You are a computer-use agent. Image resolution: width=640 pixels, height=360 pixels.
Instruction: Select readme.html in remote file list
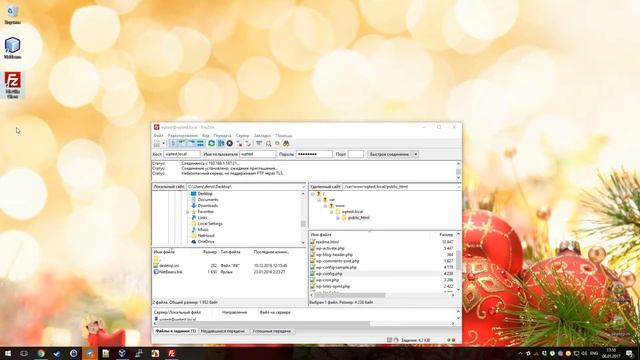click(x=327, y=242)
